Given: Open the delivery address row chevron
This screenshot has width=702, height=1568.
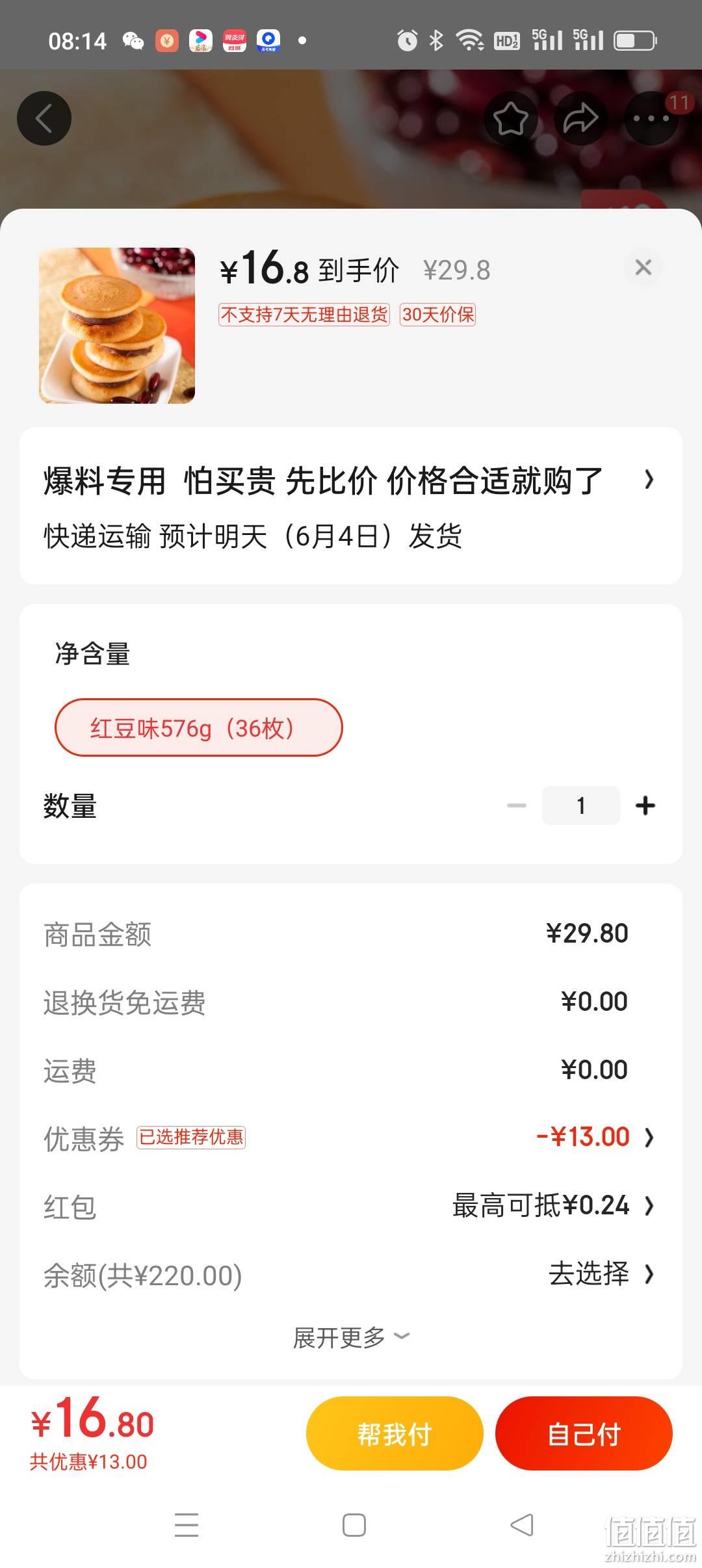Looking at the screenshot, I should point(649,480).
